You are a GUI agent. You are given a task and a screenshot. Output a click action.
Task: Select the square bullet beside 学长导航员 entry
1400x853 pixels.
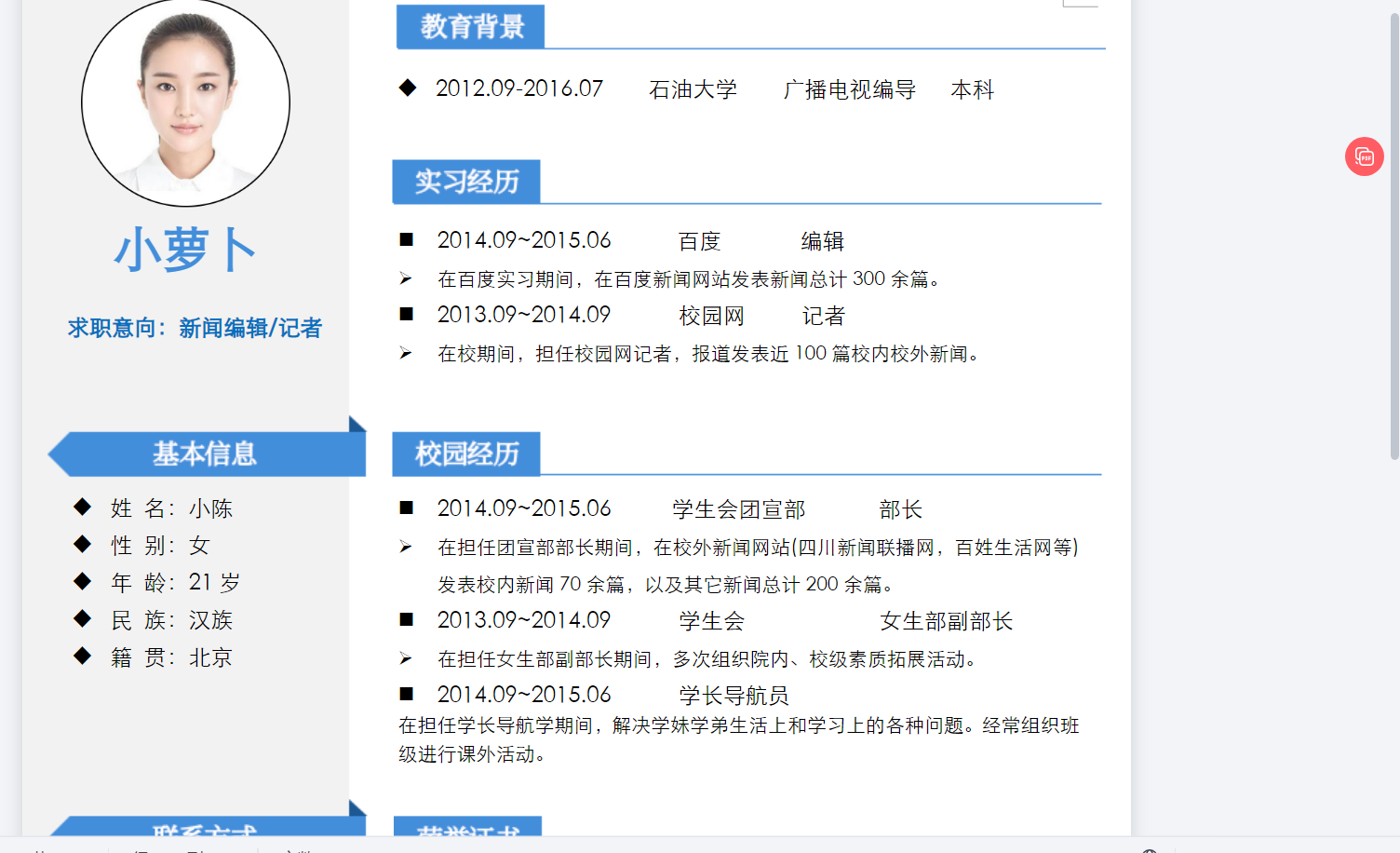click(x=406, y=693)
